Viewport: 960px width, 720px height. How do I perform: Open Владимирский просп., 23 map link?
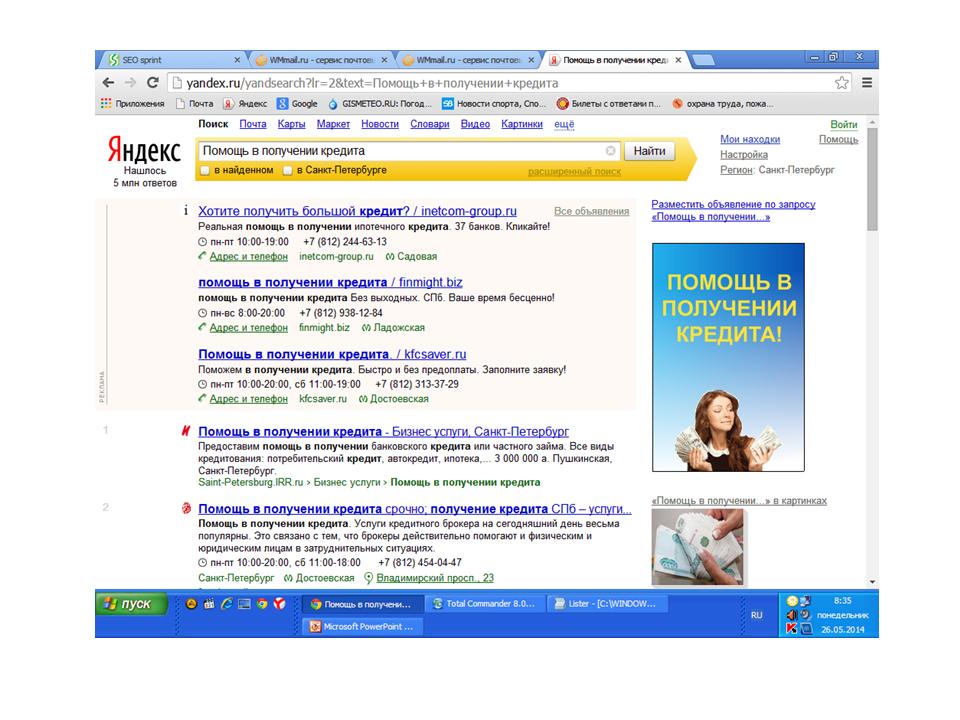[435, 577]
